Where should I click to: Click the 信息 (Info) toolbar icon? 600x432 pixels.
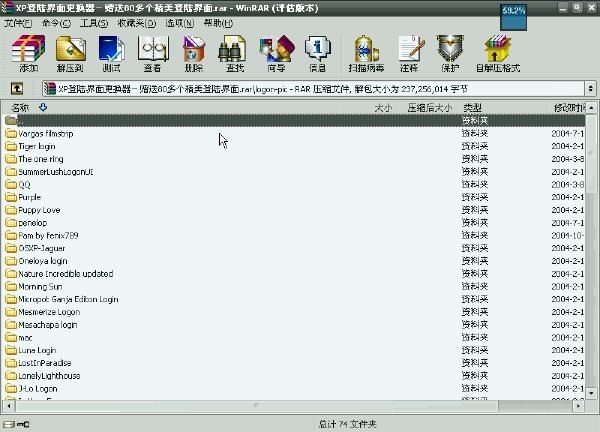point(317,54)
